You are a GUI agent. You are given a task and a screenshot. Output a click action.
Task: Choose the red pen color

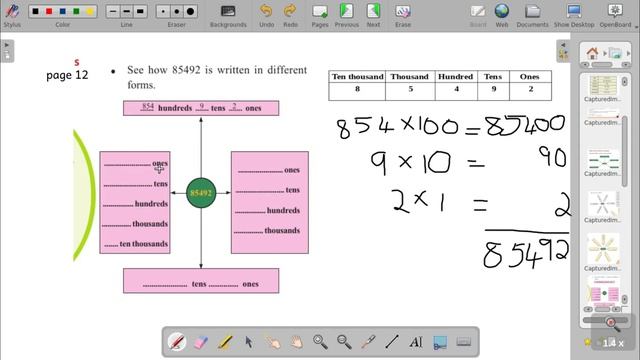point(49,11)
